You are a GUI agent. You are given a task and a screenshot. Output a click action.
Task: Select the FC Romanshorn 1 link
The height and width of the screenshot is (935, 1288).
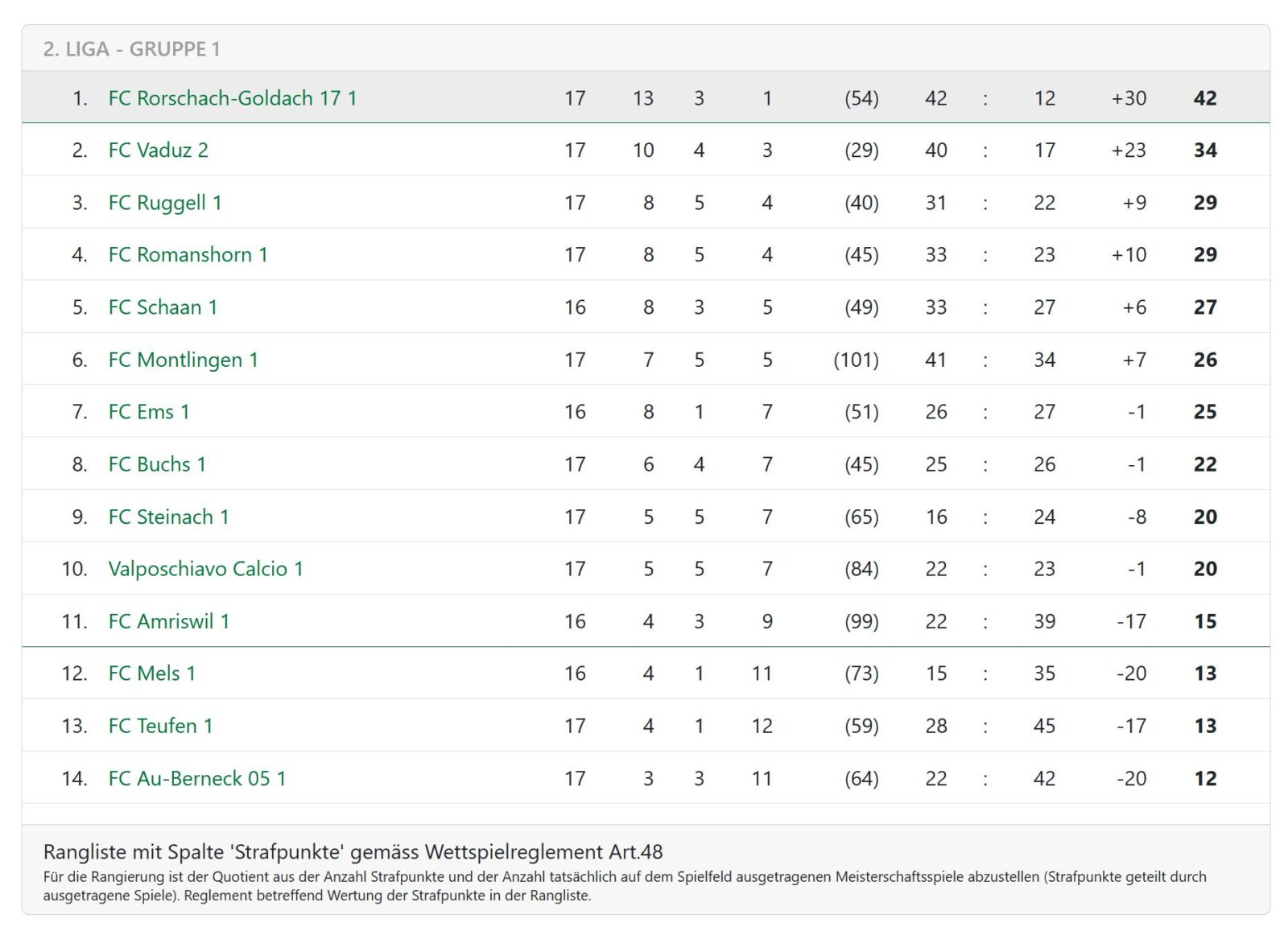pyautogui.click(x=188, y=255)
